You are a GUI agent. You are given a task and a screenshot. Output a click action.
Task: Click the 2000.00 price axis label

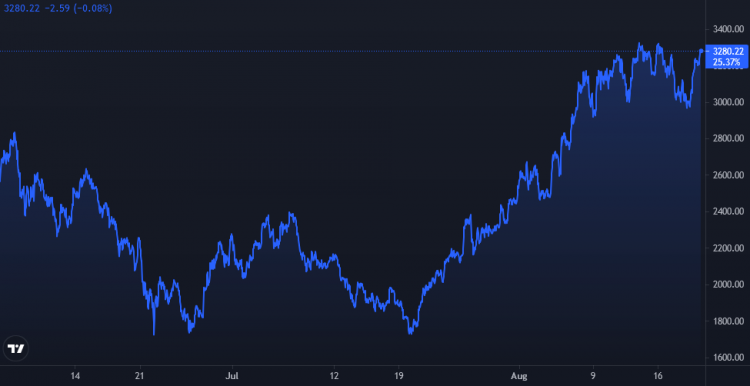[728, 285]
